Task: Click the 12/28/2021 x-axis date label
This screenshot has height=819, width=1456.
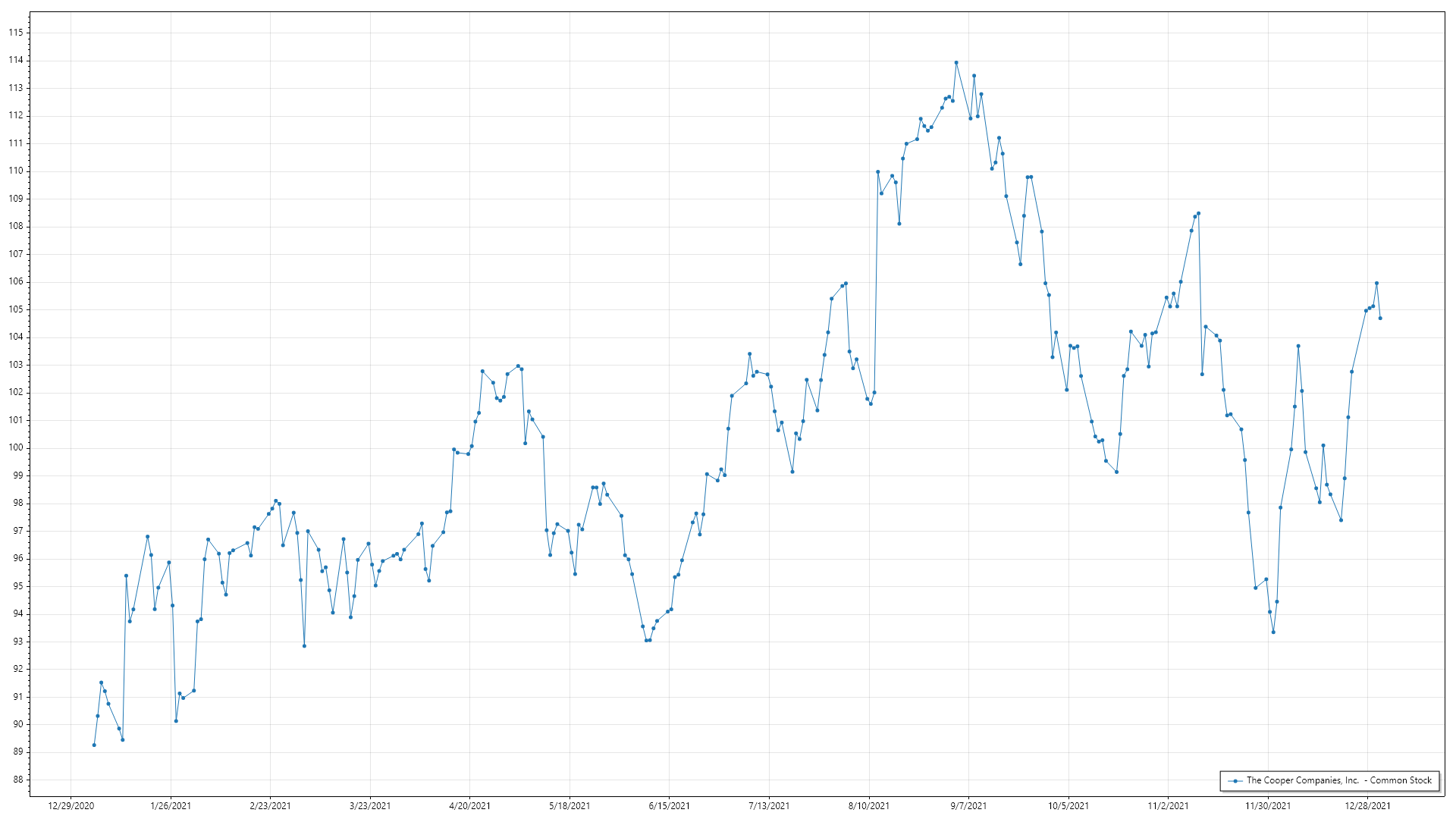Action: pos(1367,805)
